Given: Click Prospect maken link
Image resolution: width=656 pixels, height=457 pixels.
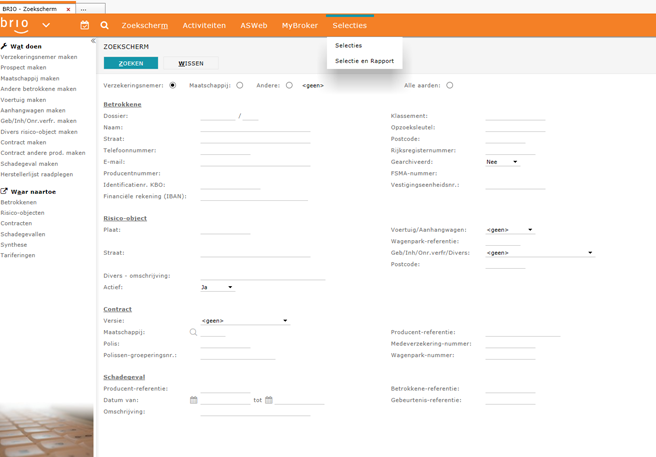Looking at the screenshot, I should pyautogui.click(x=23, y=67).
